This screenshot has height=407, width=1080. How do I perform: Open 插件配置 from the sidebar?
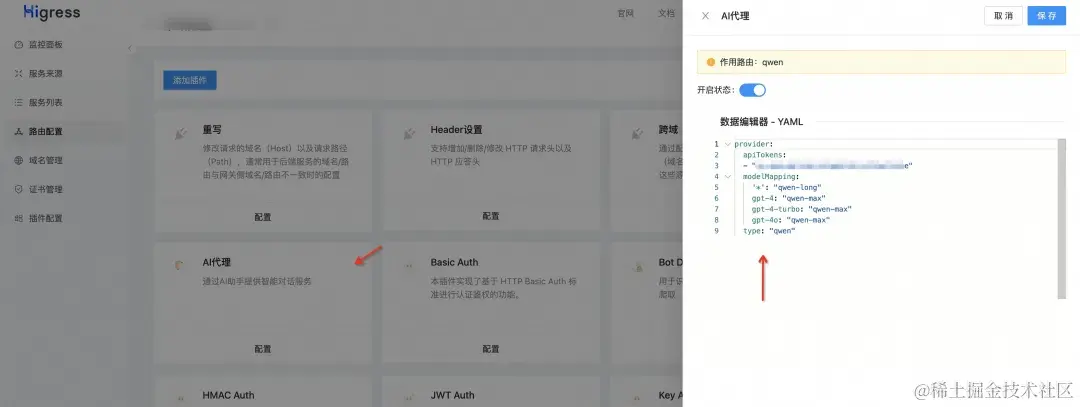tap(45, 218)
